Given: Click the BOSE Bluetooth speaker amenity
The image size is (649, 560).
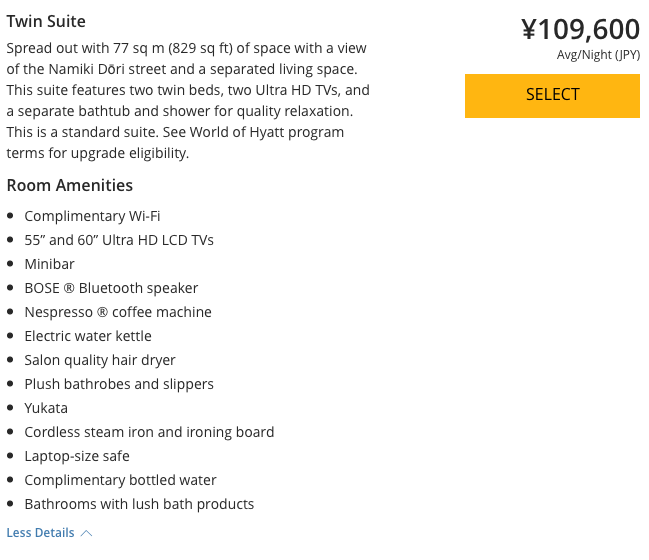Looking at the screenshot, I should point(111,288).
